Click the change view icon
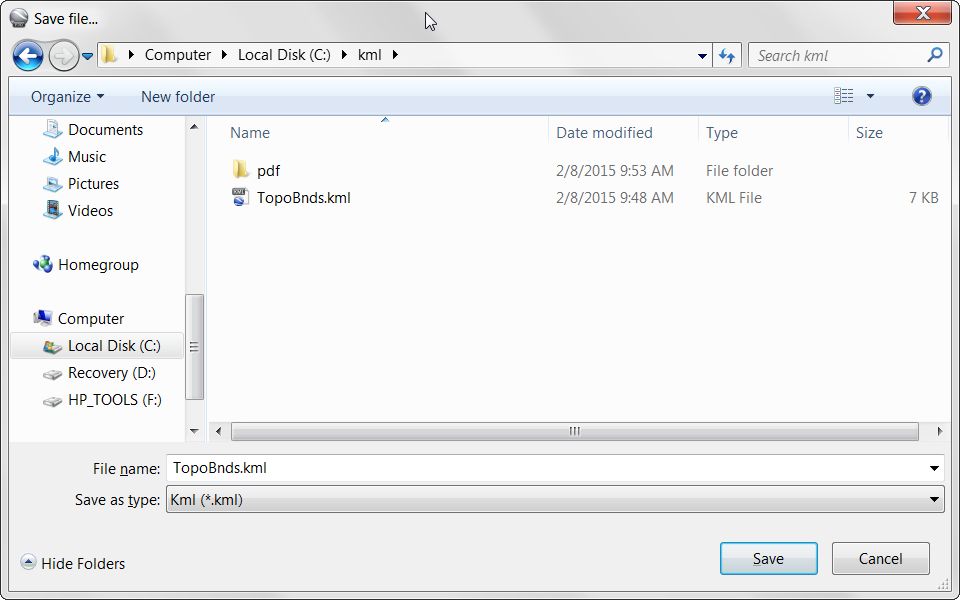The height and width of the screenshot is (600, 960). [x=844, y=96]
